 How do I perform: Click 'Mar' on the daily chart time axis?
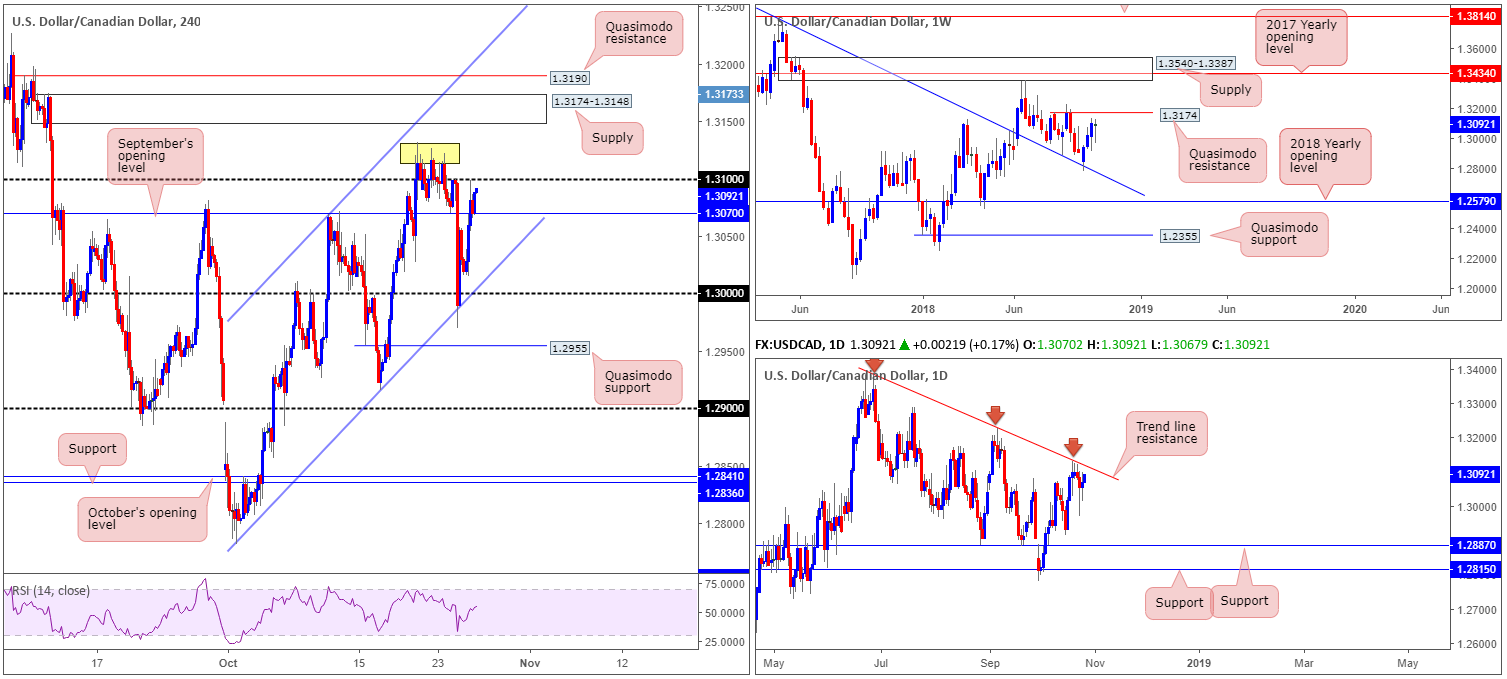point(1304,662)
